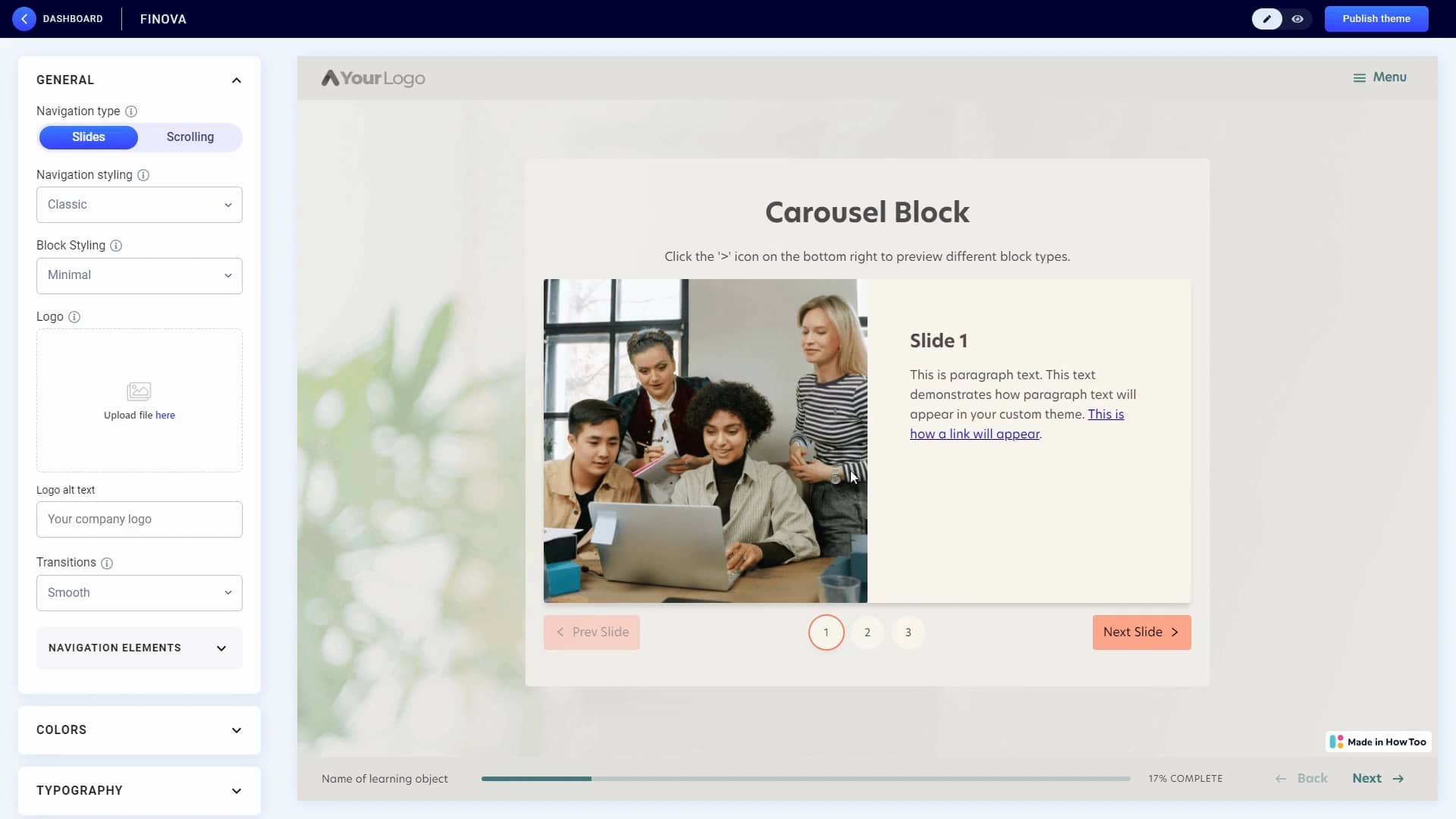1456x819 pixels.
Task: Expand the Navigation Elements section
Action: pos(139,648)
